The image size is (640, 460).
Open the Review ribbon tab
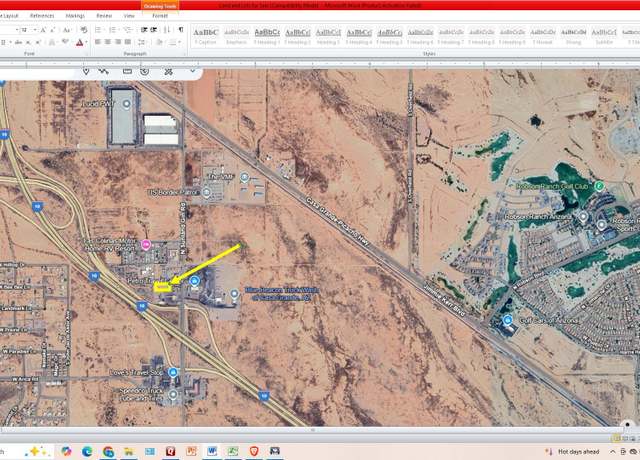click(x=104, y=16)
